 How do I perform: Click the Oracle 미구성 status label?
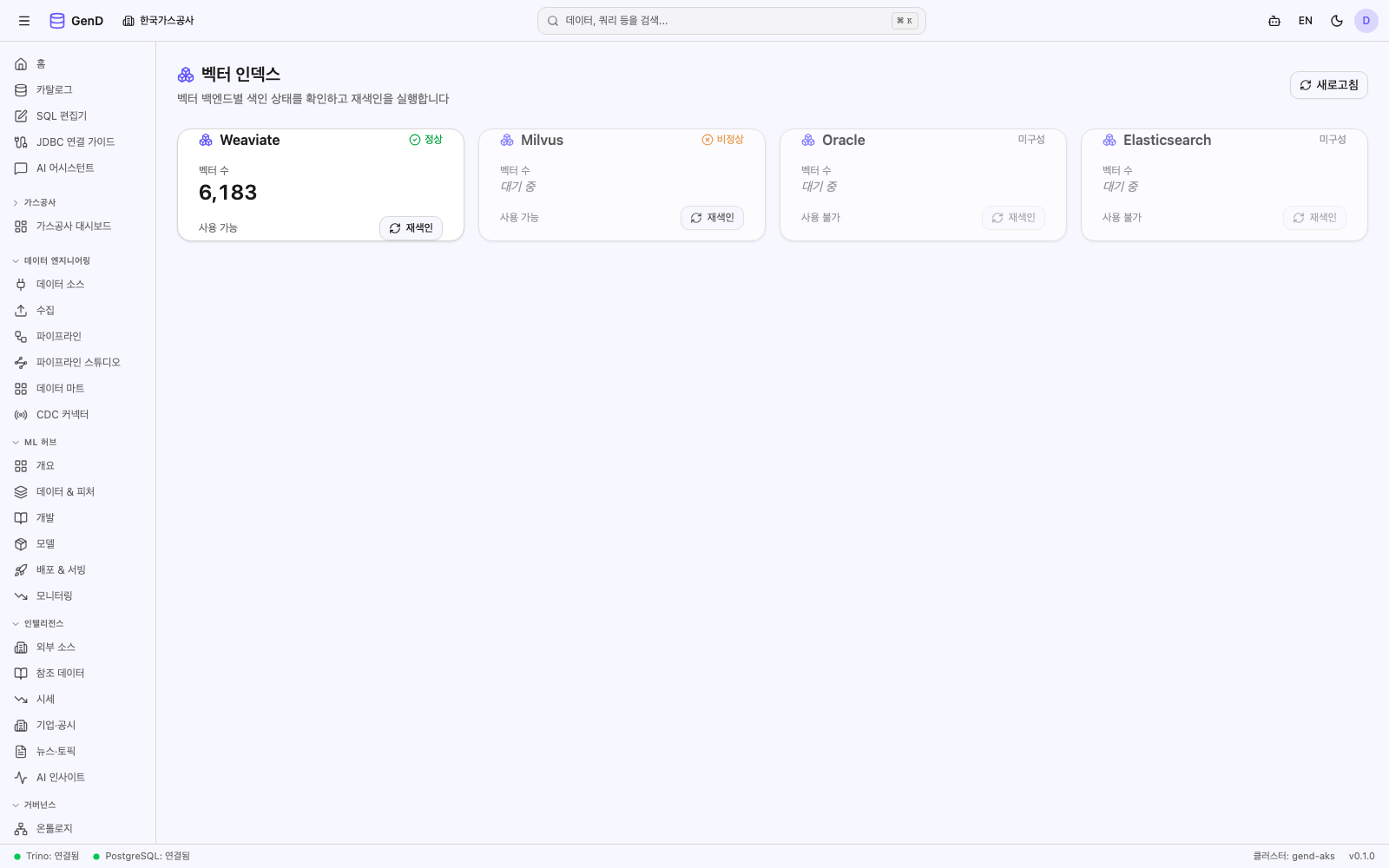pyautogui.click(x=1031, y=140)
